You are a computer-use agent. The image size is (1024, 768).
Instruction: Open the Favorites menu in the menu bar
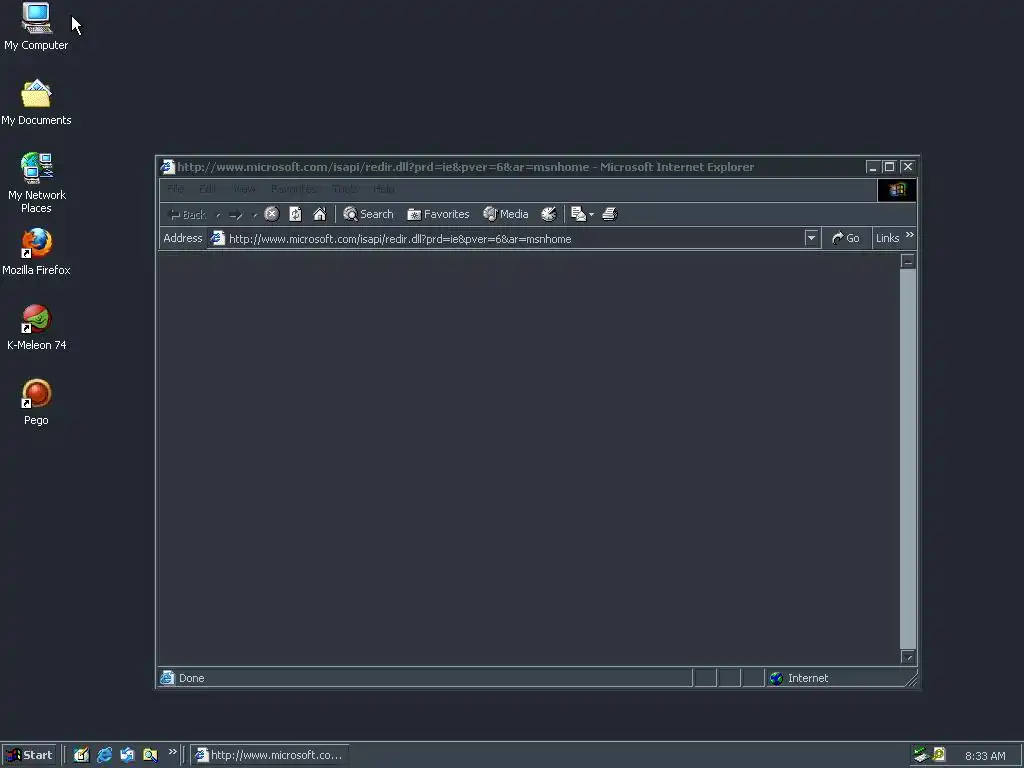(x=293, y=189)
